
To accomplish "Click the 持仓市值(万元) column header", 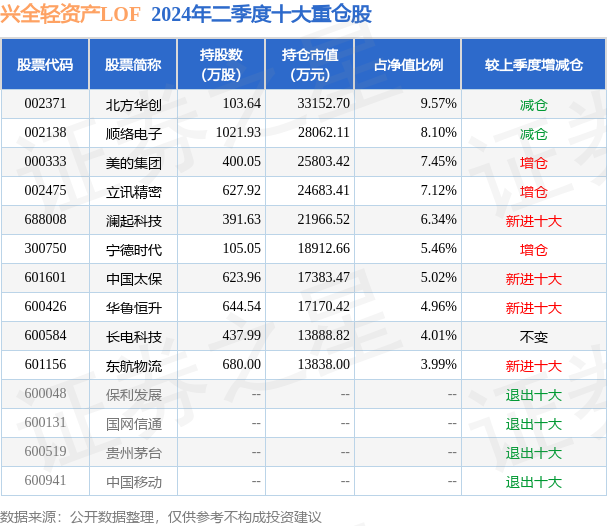I will [x=310, y=65].
